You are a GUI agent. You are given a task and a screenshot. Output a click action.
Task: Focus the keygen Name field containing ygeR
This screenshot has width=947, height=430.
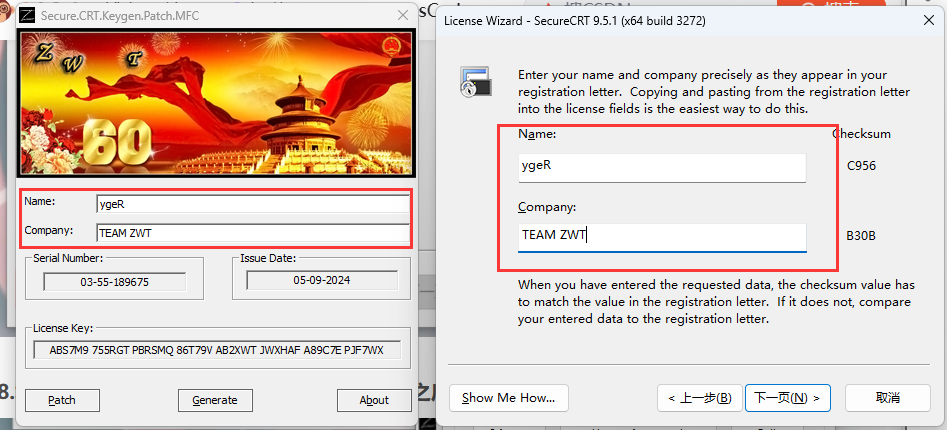pos(252,204)
